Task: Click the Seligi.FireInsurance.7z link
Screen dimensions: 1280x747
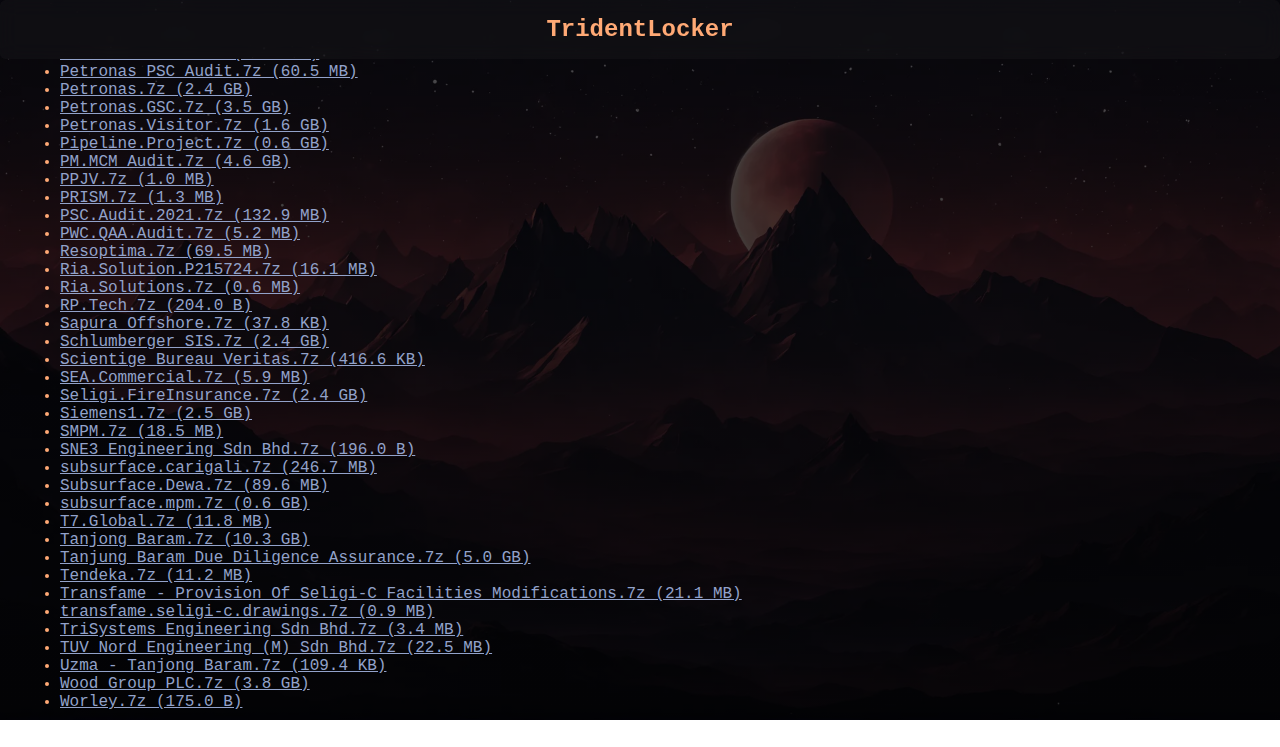Action: tap(213, 396)
